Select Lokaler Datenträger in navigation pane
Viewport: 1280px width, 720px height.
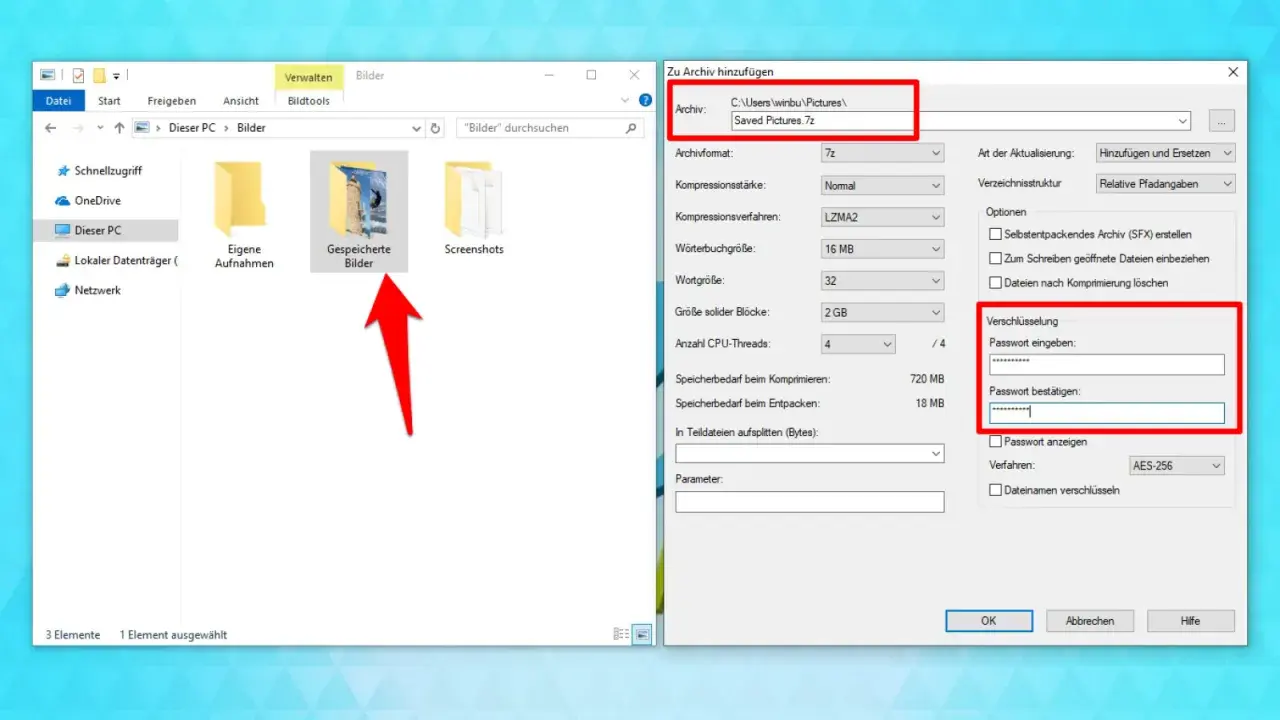pyautogui.click(x=116, y=260)
